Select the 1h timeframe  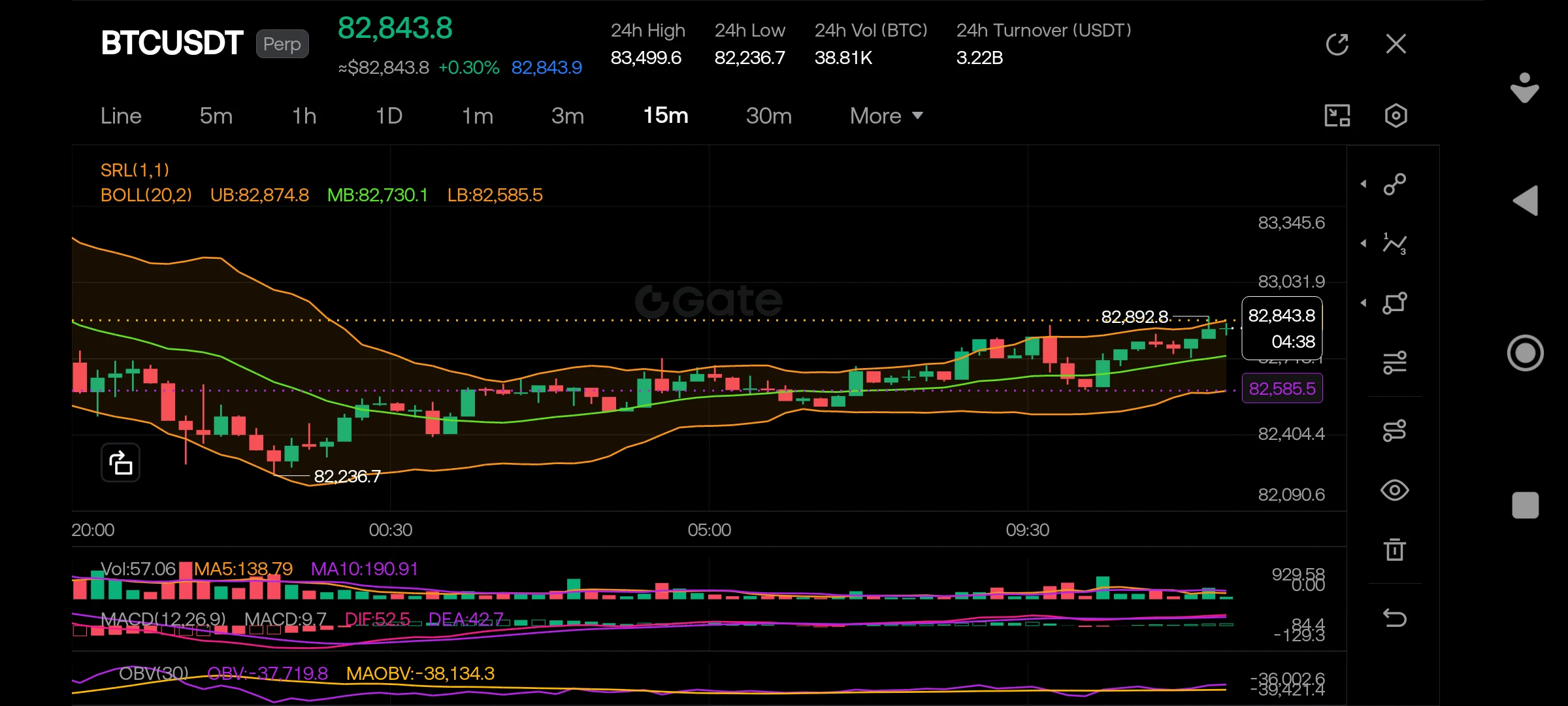click(304, 116)
